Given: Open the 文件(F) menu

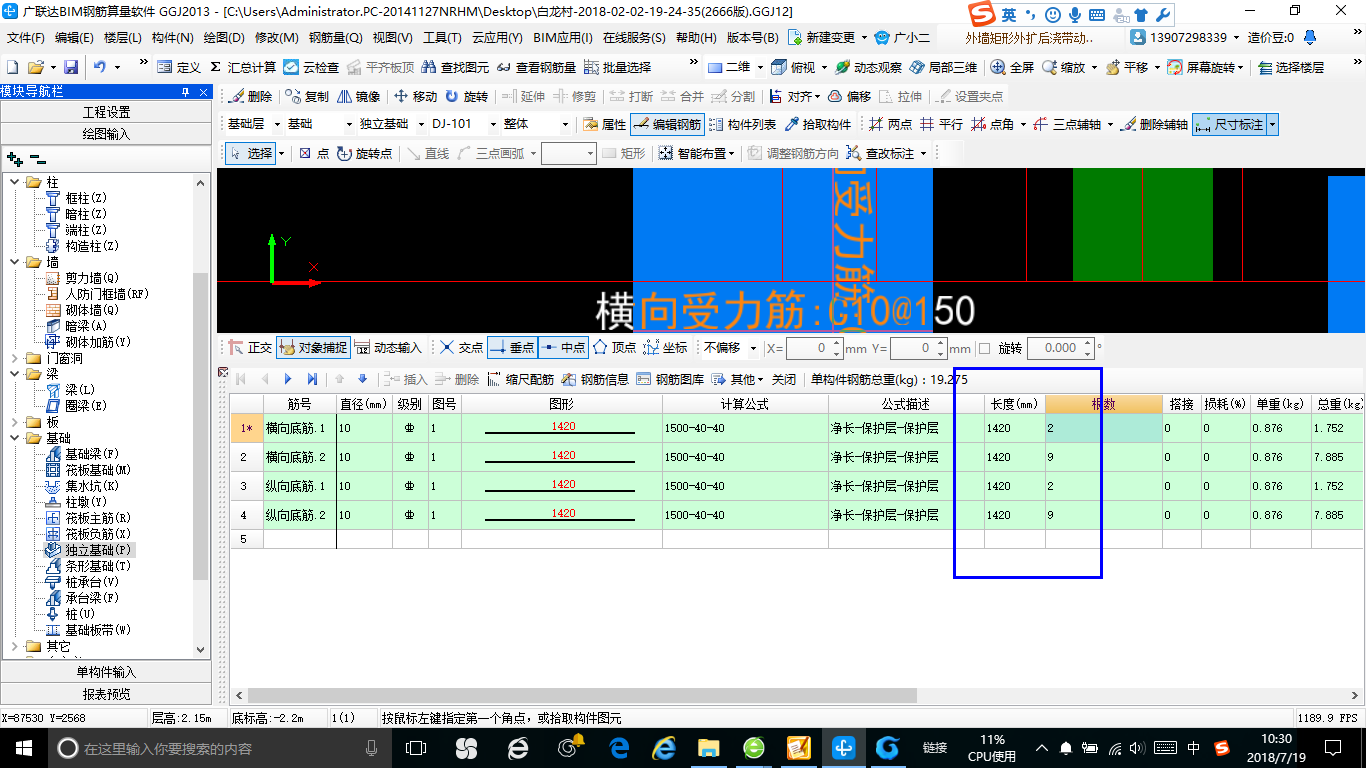Looking at the screenshot, I should pyautogui.click(x=26, y=37).
